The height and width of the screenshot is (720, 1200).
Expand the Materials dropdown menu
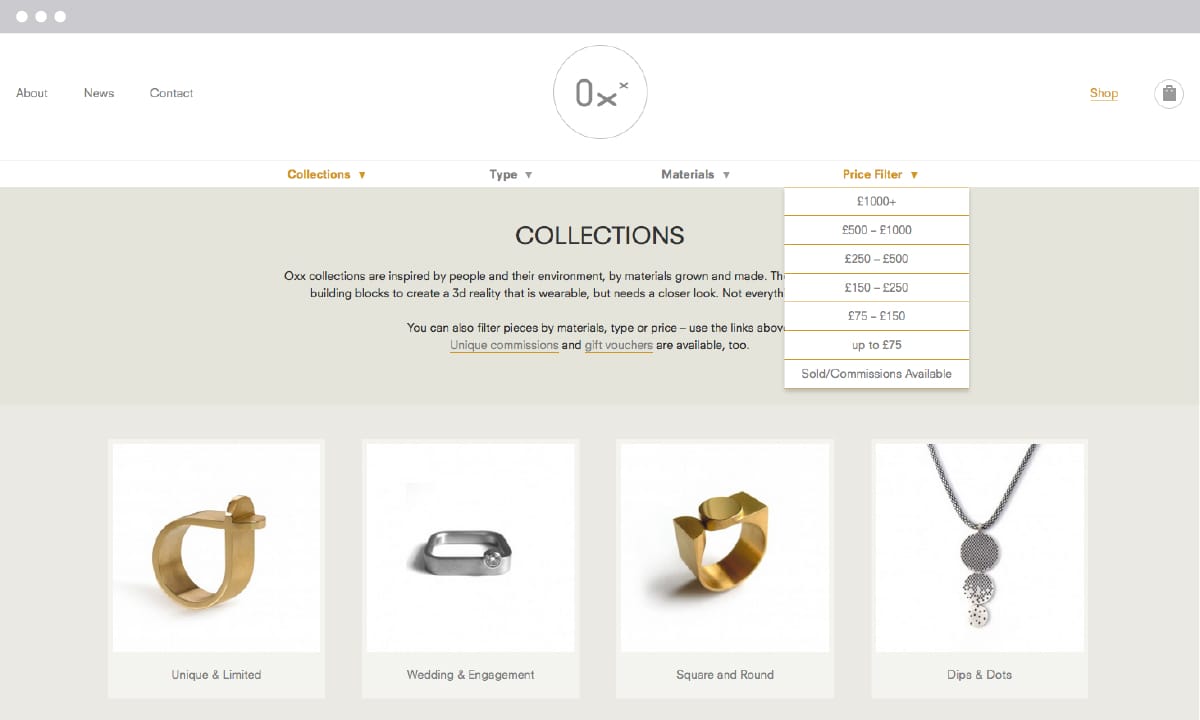tap(695, 174)
